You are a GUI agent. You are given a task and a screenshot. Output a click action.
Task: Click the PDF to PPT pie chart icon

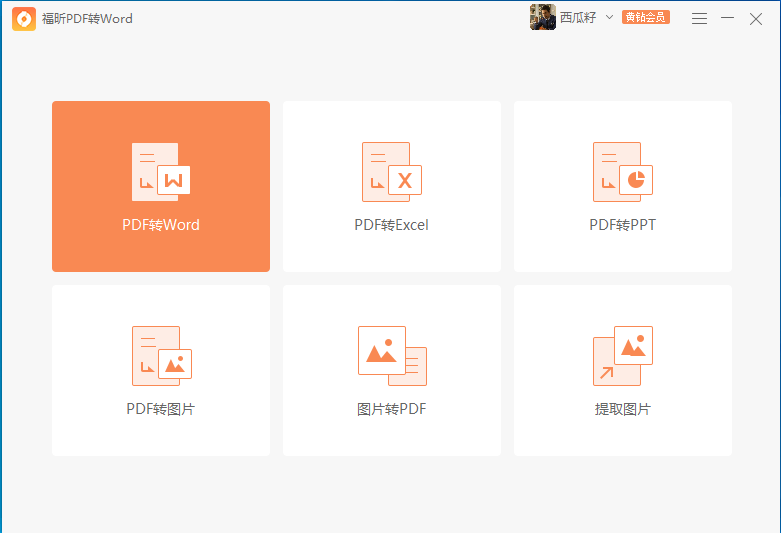point(622,172)
